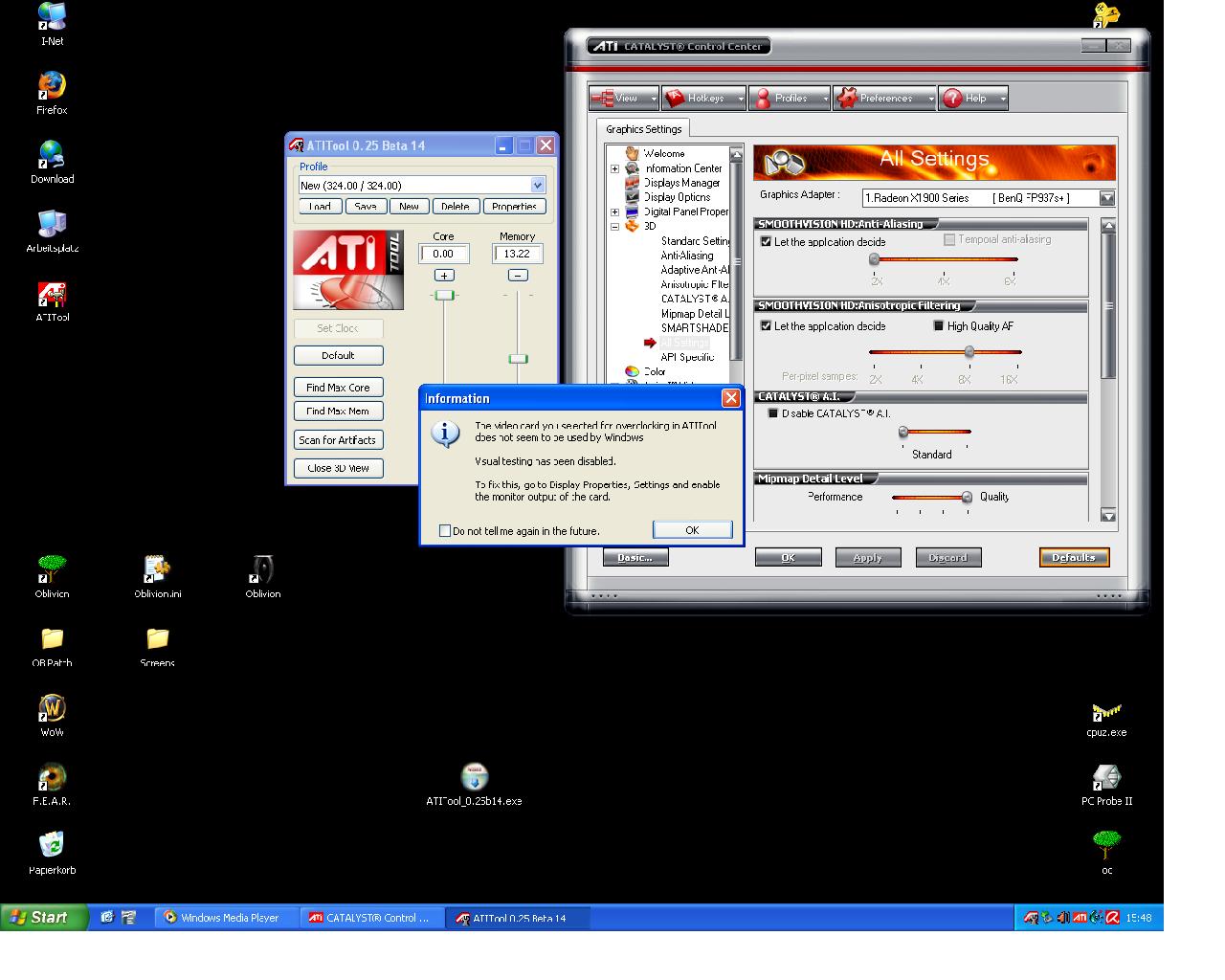This screenshot has height=980, width=1225.
Task: Switch to Windows Media Player taskbar item
Action: [x=226, y=918]
